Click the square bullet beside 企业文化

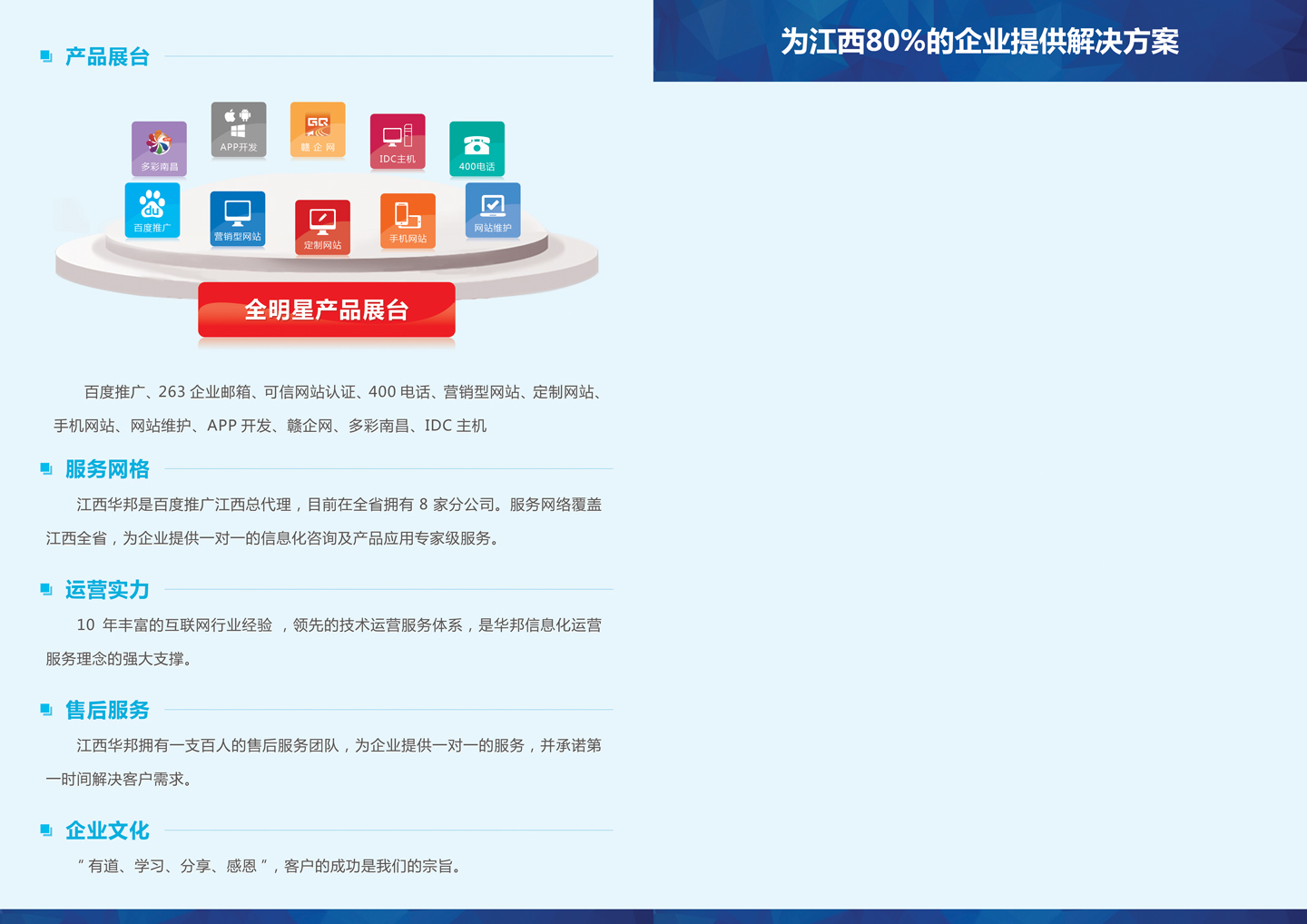(46, 831)
